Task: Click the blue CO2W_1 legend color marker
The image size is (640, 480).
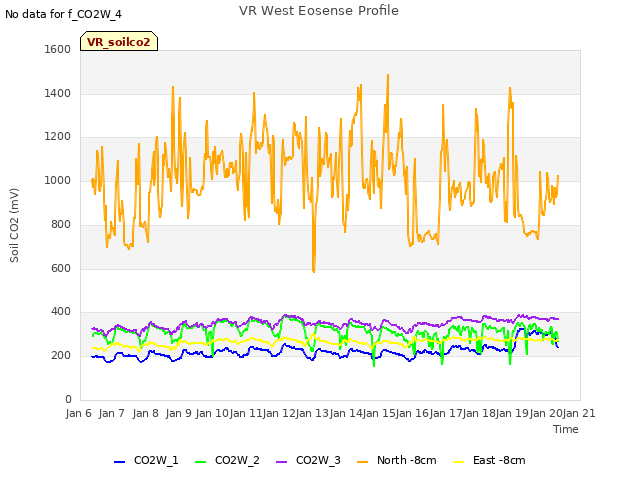Action: click(x=119, y=462)
